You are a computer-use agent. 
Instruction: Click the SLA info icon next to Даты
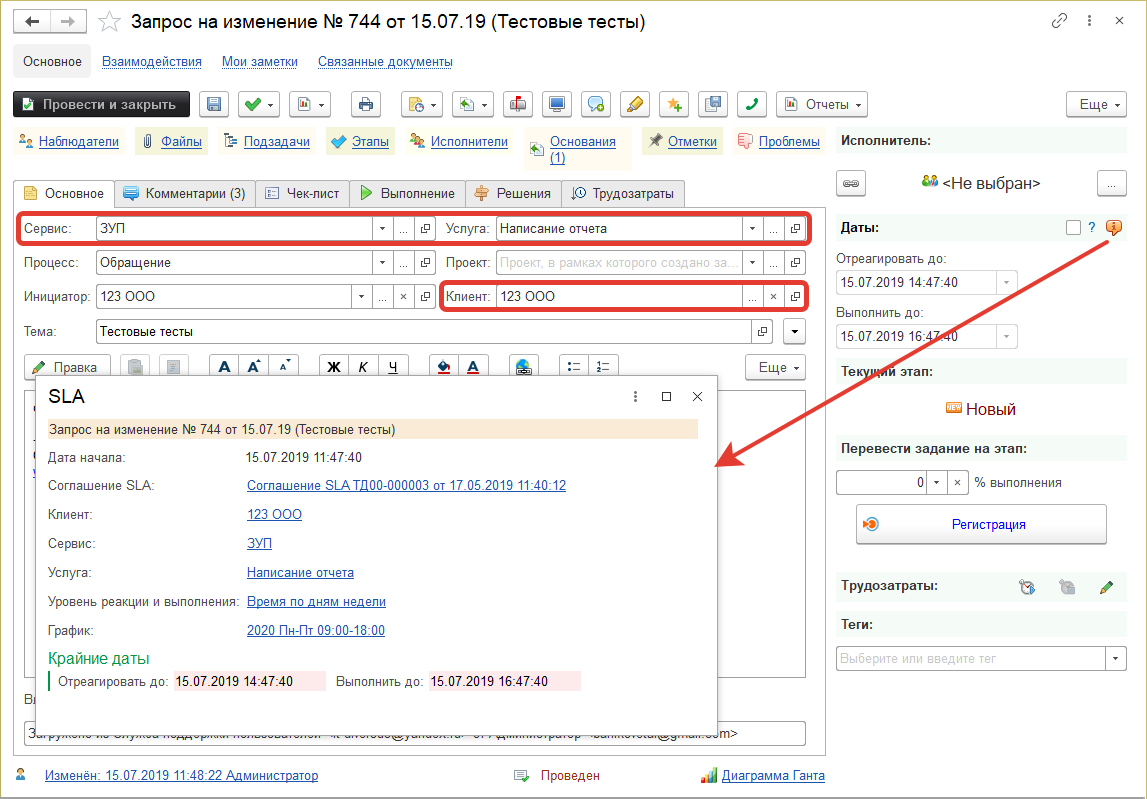(1113, 228)
